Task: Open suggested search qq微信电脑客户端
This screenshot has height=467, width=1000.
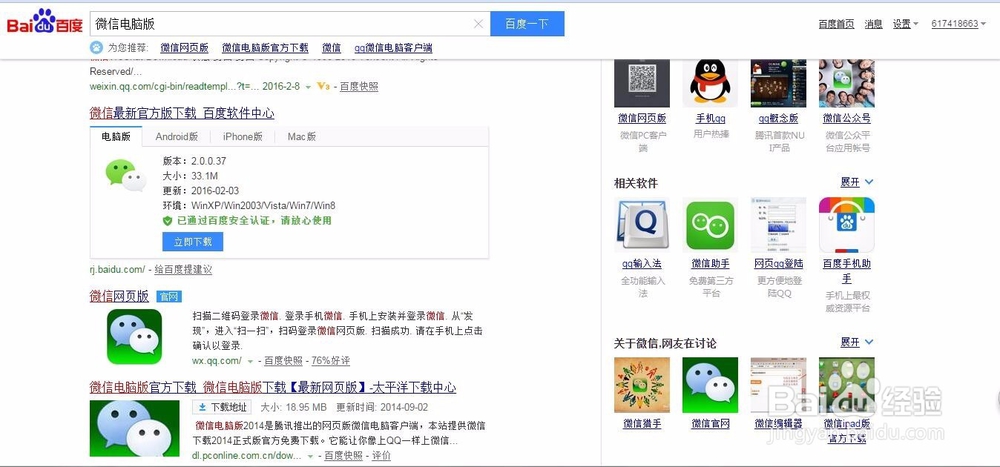Action: 393,48
